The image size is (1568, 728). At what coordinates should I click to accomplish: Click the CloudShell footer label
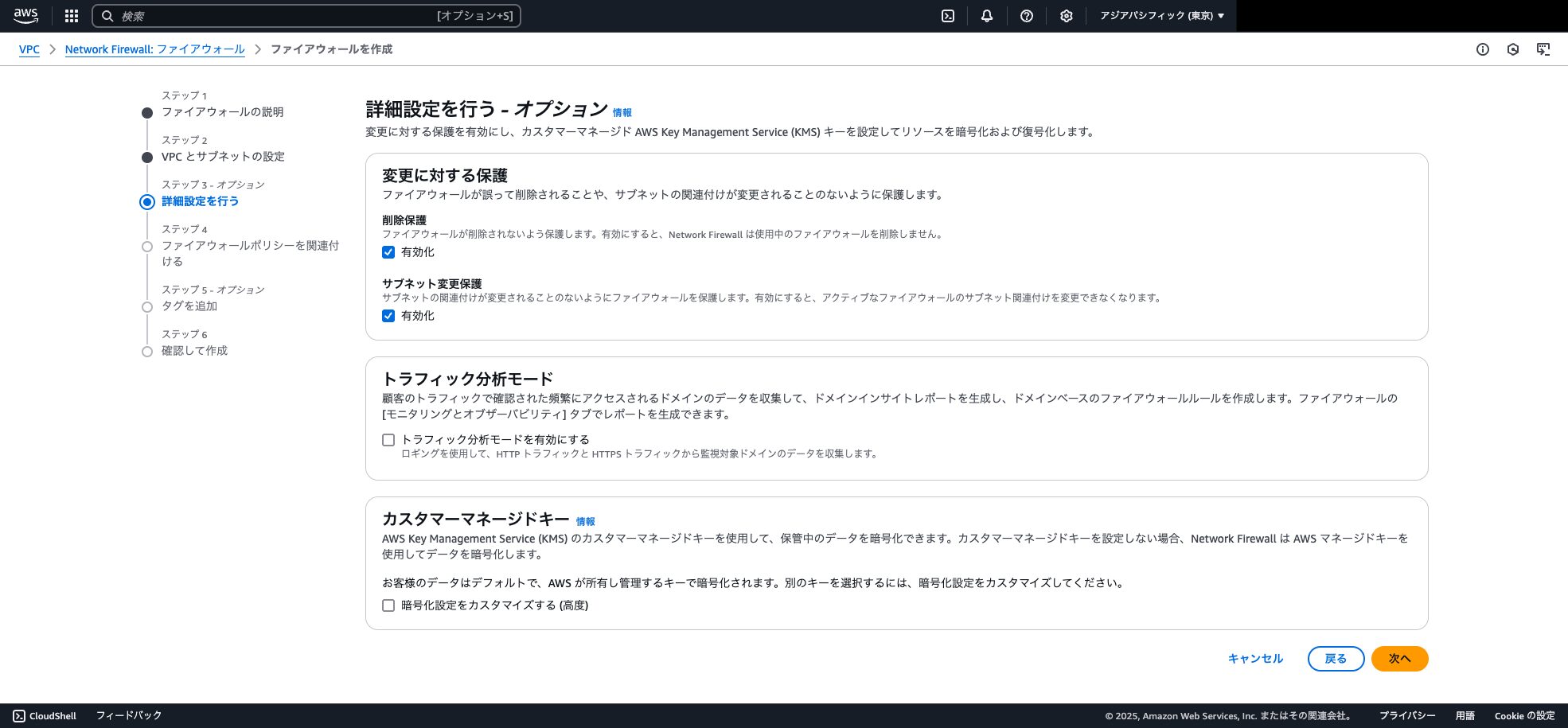click(53, 716)
